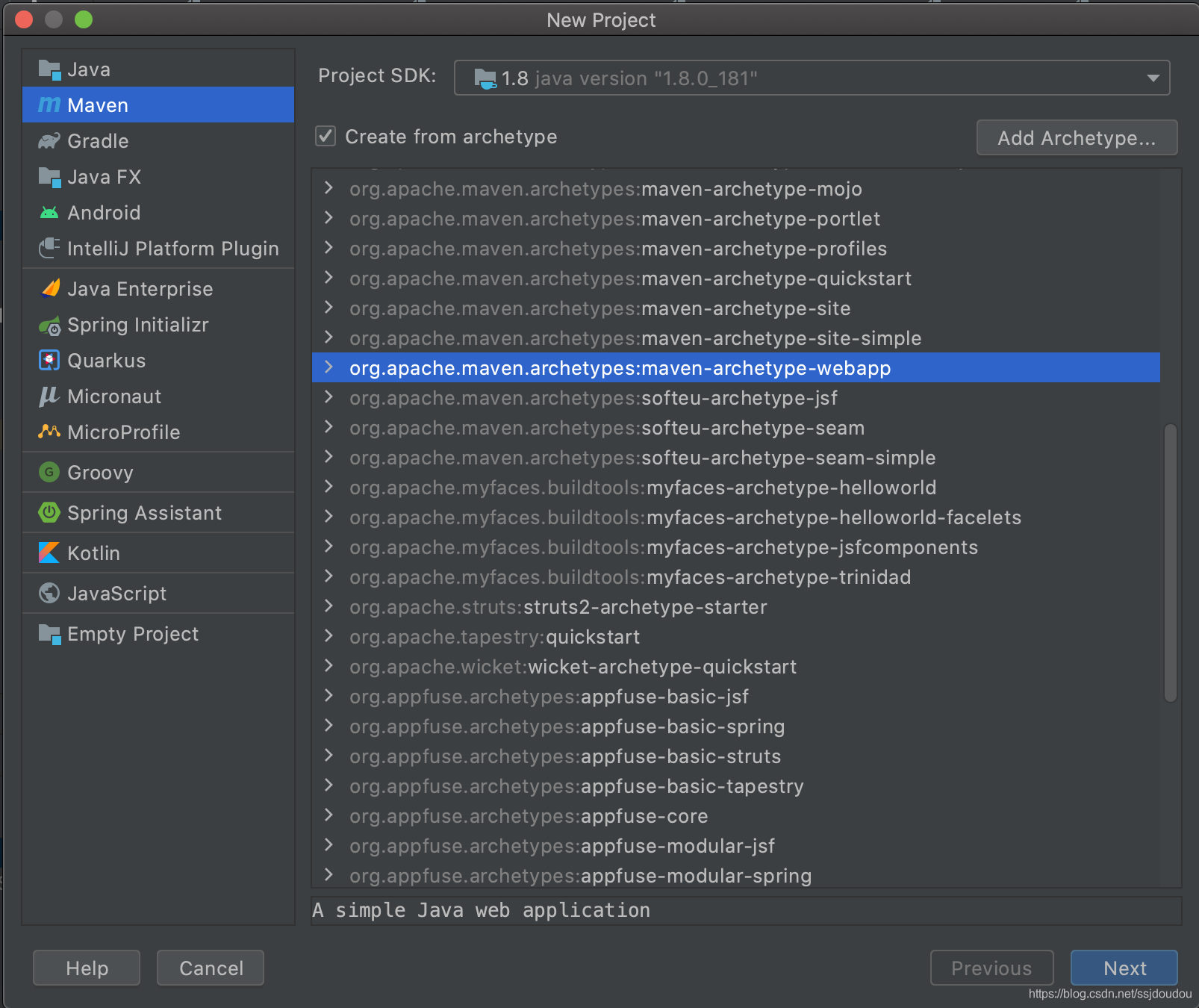Expand maven-archetype-quickstart node

point(328,278)
